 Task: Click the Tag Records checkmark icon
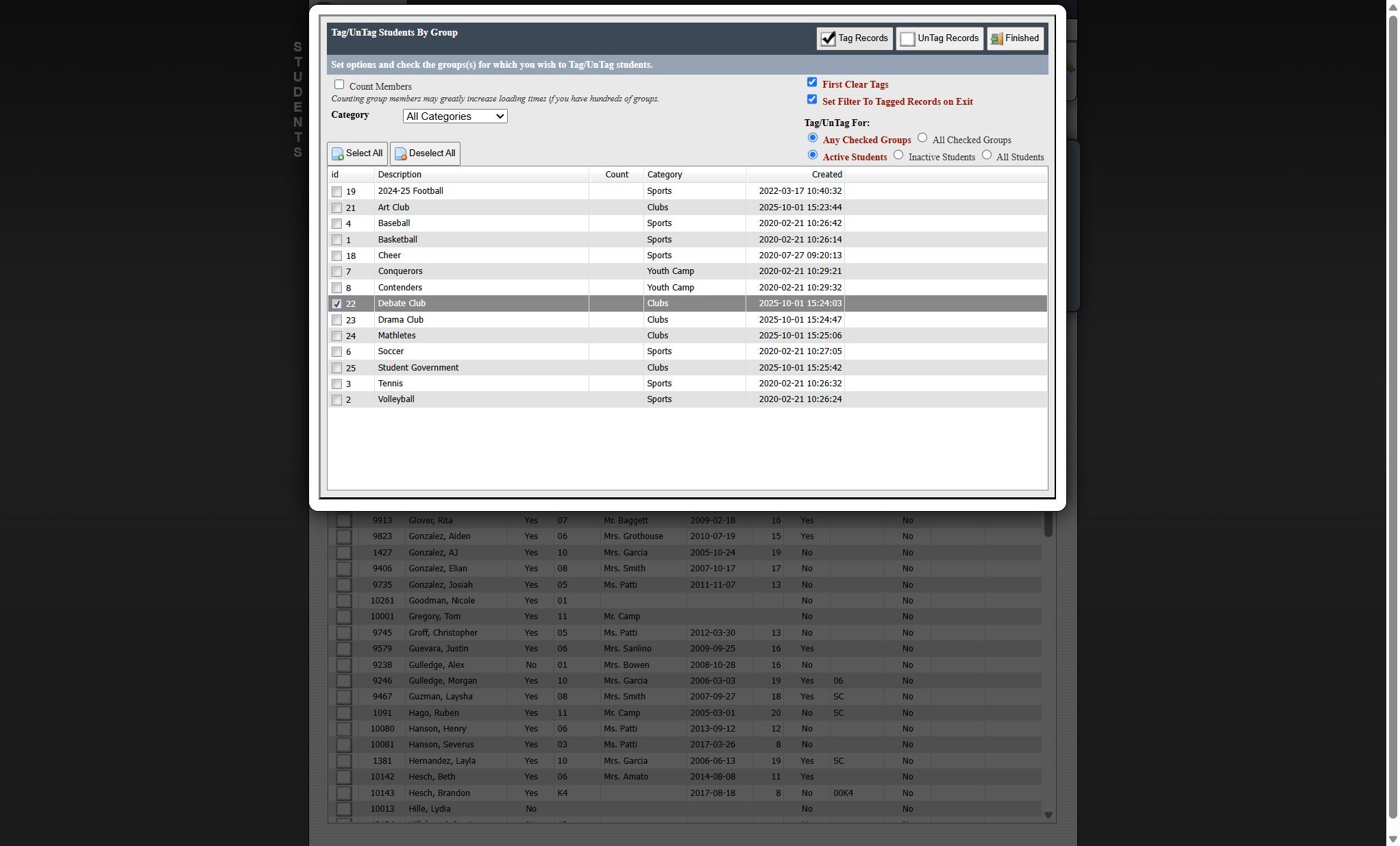[828, 39]
